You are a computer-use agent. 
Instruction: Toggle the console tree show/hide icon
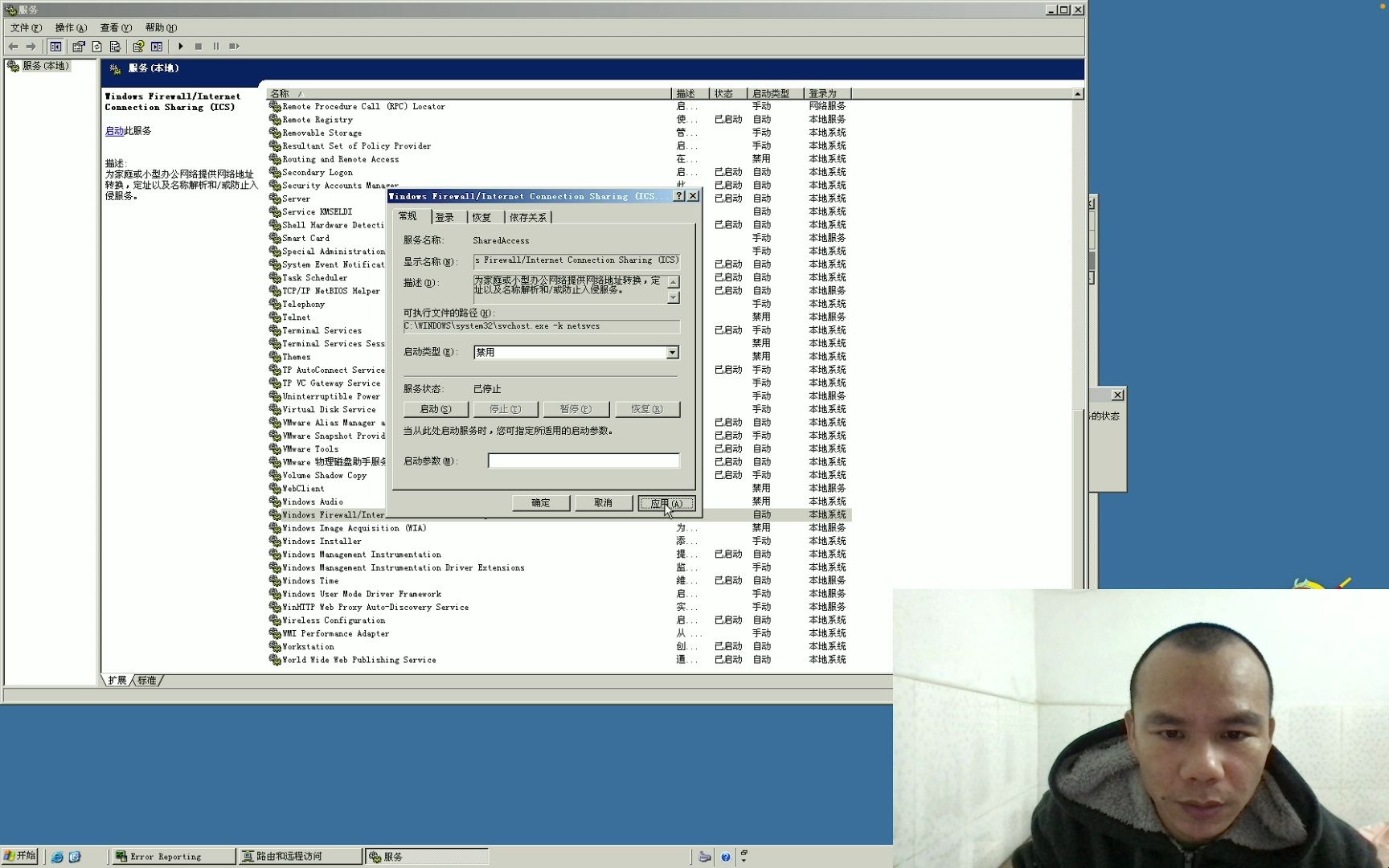click(55, 47)
